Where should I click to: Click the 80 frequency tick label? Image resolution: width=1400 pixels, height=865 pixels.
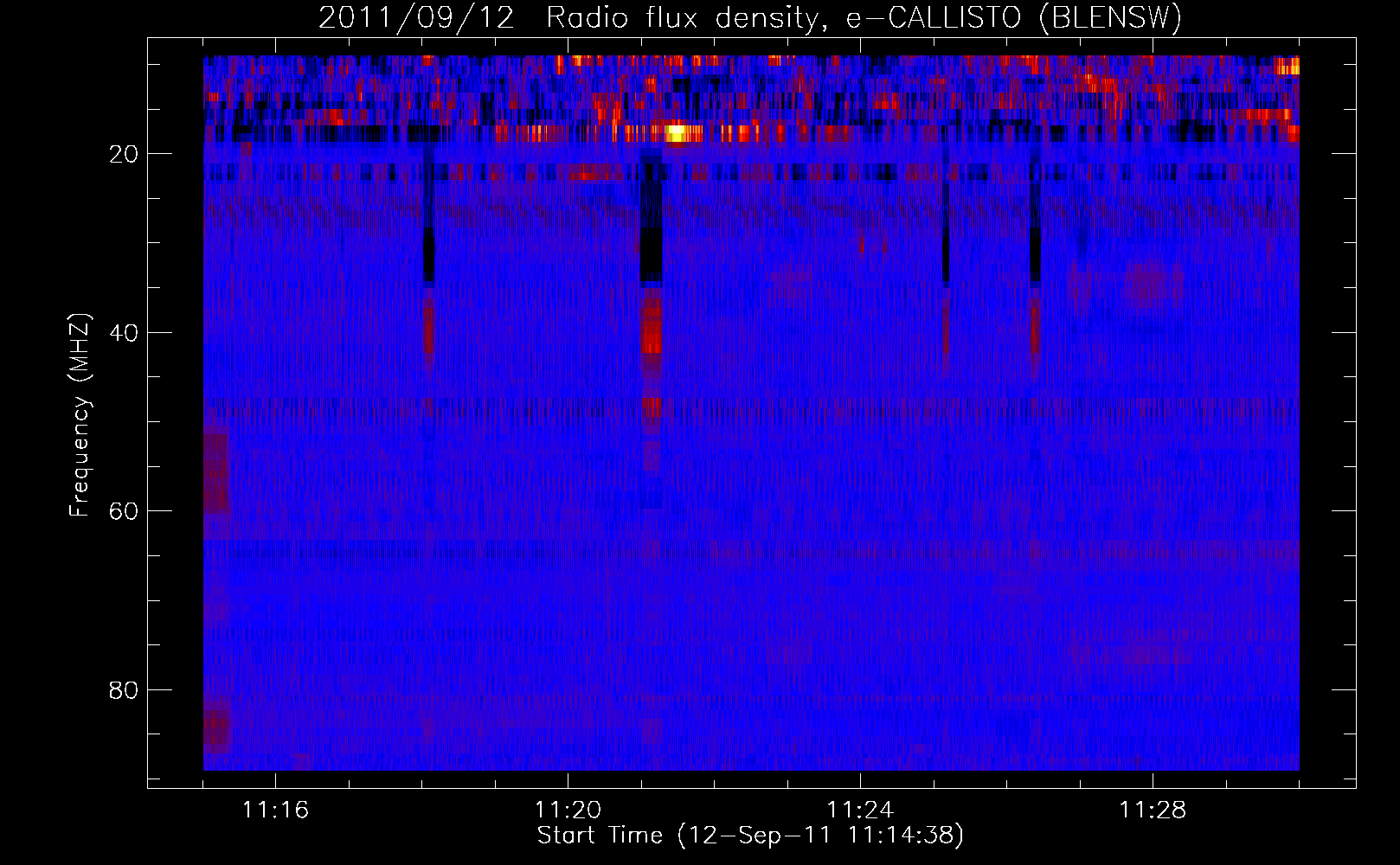click(125, 690)
